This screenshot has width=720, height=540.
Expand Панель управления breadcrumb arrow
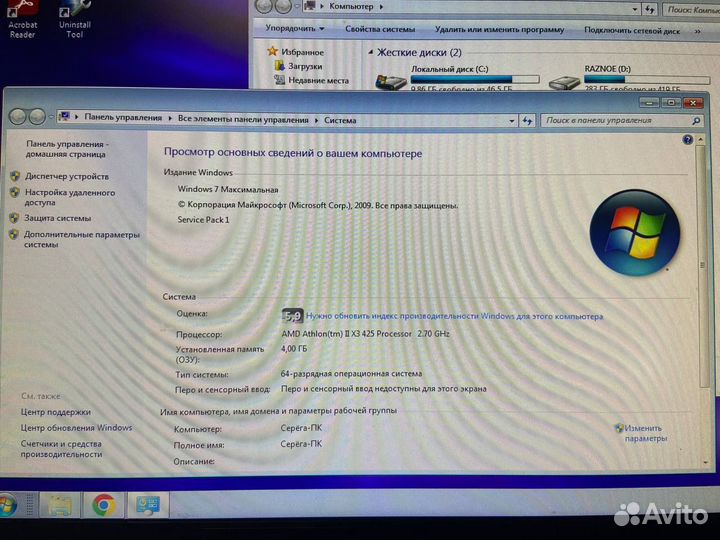pyautogui.click(x=170, y=118)
